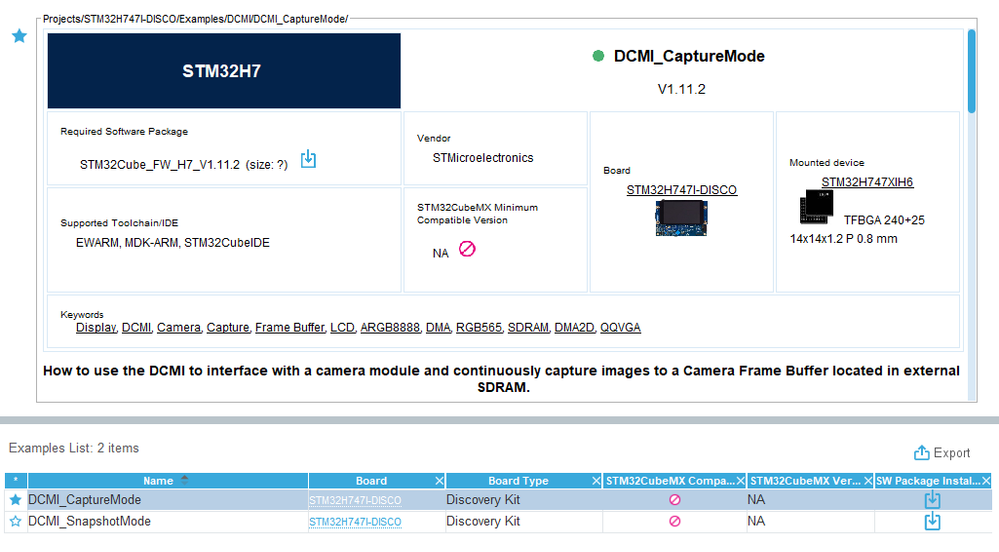
Task: Click the details panel vertical scrollbar
Action: pos(972,71)
